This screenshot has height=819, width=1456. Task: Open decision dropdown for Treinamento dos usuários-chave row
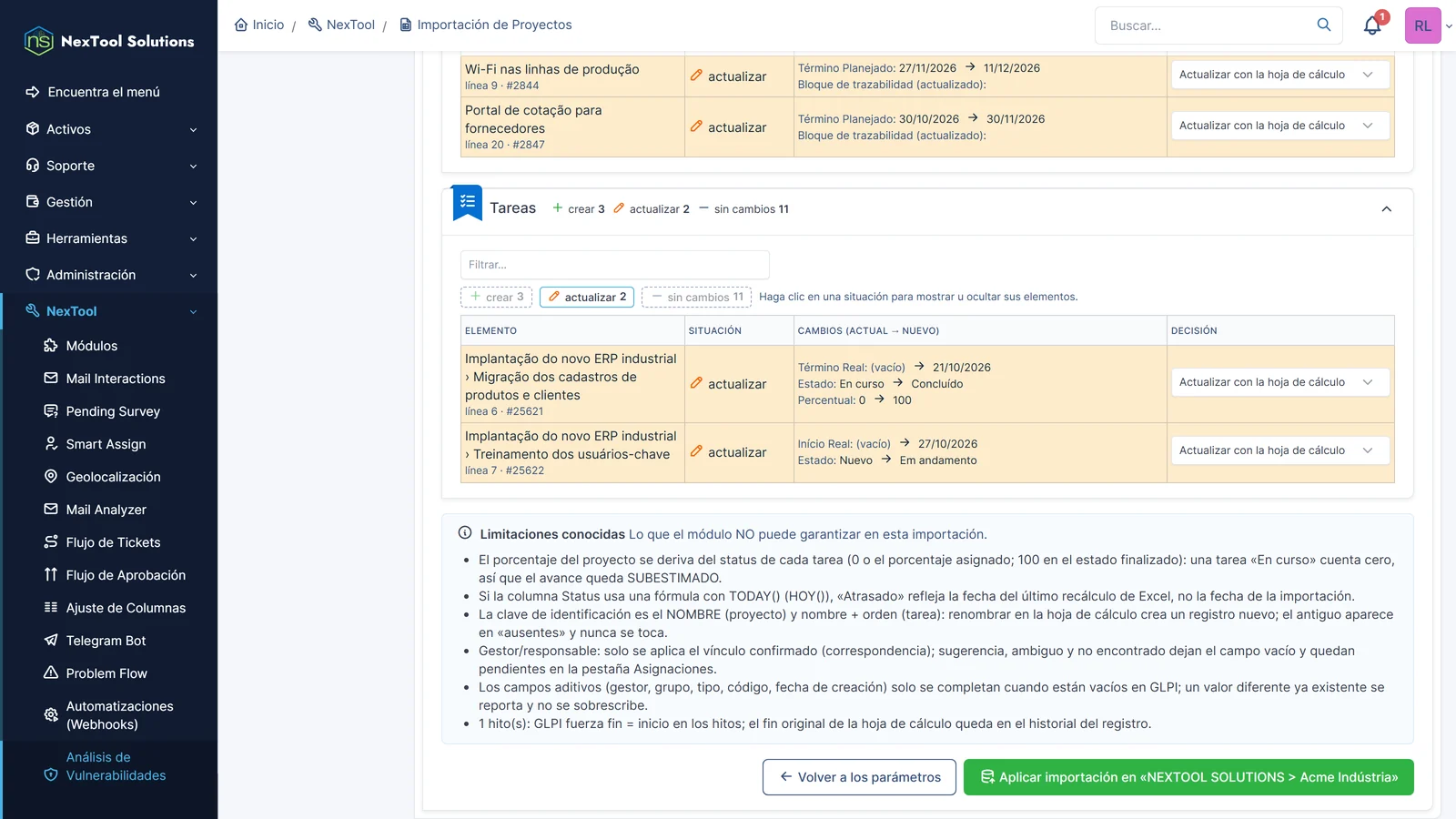(1280, 450)
